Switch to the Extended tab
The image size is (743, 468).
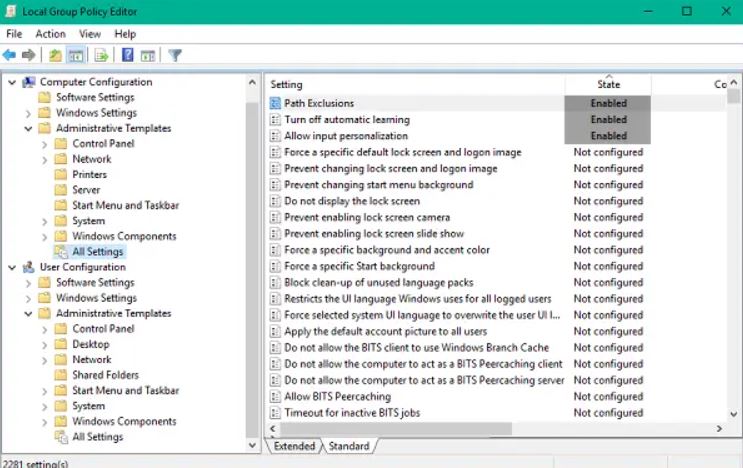pyautogui.click(x=294, y=446)
